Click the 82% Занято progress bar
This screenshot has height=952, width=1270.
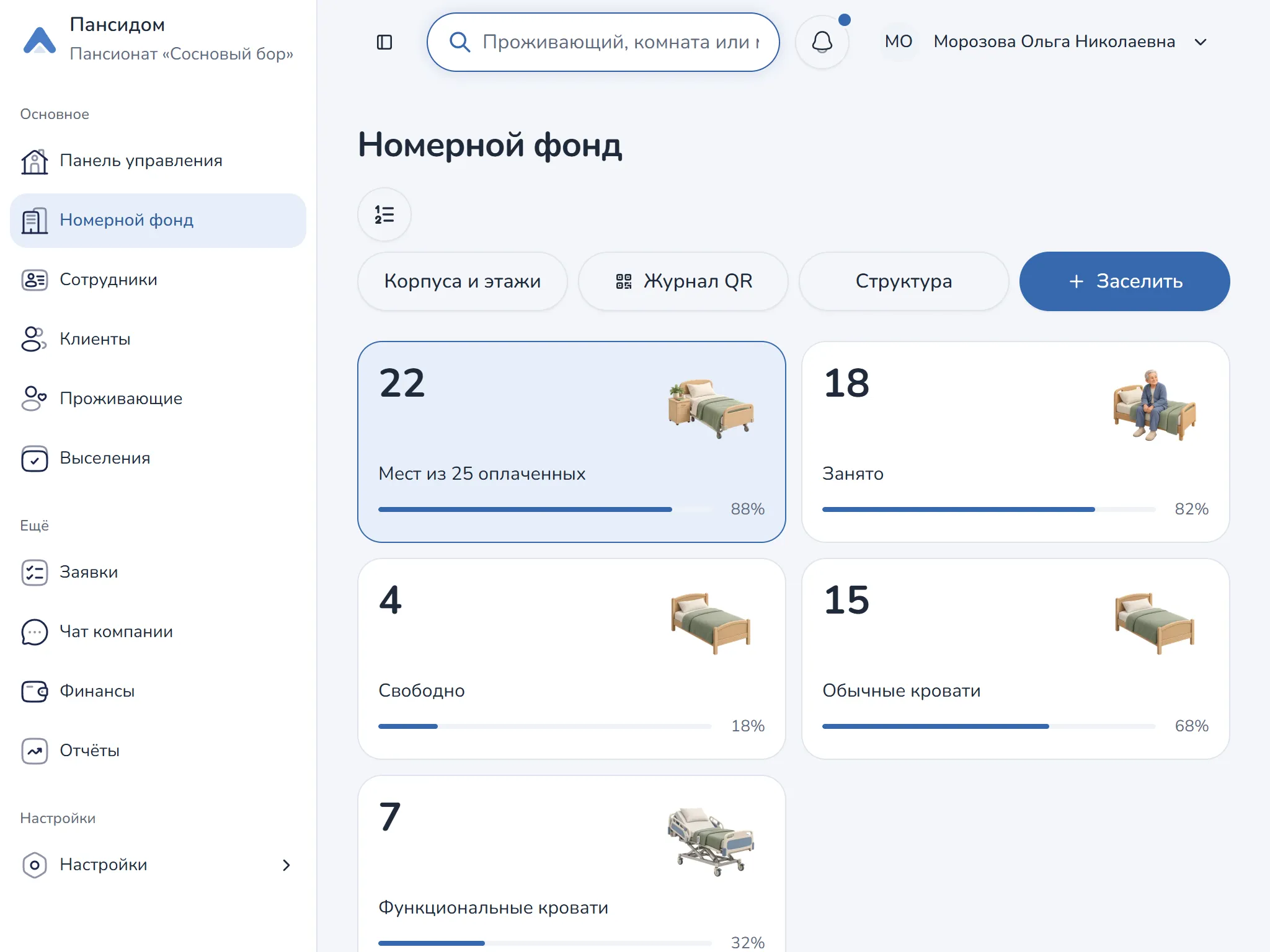[x=989, y=509]
